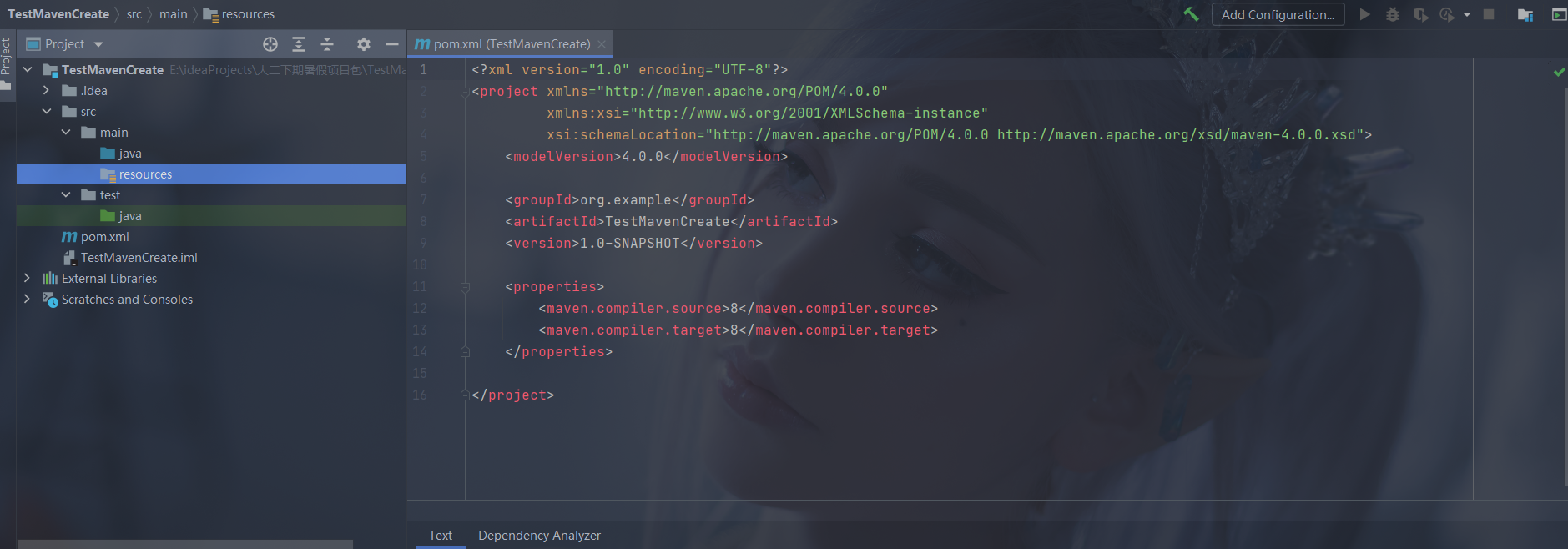Switch to the Dependency Analyzer tab

point(539,536)
